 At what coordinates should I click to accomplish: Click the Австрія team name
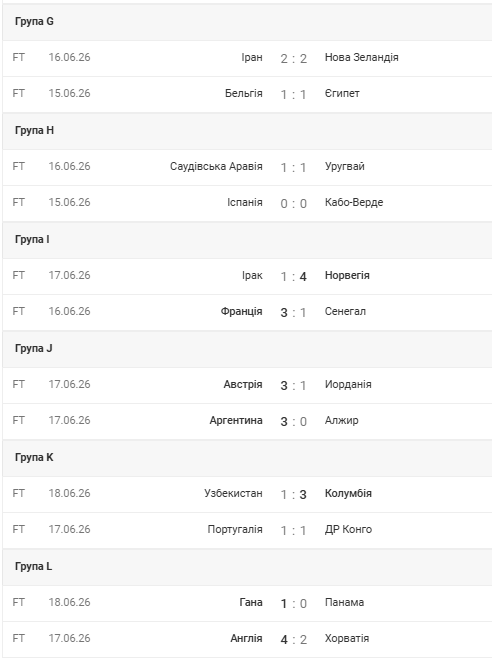(243, 384)
